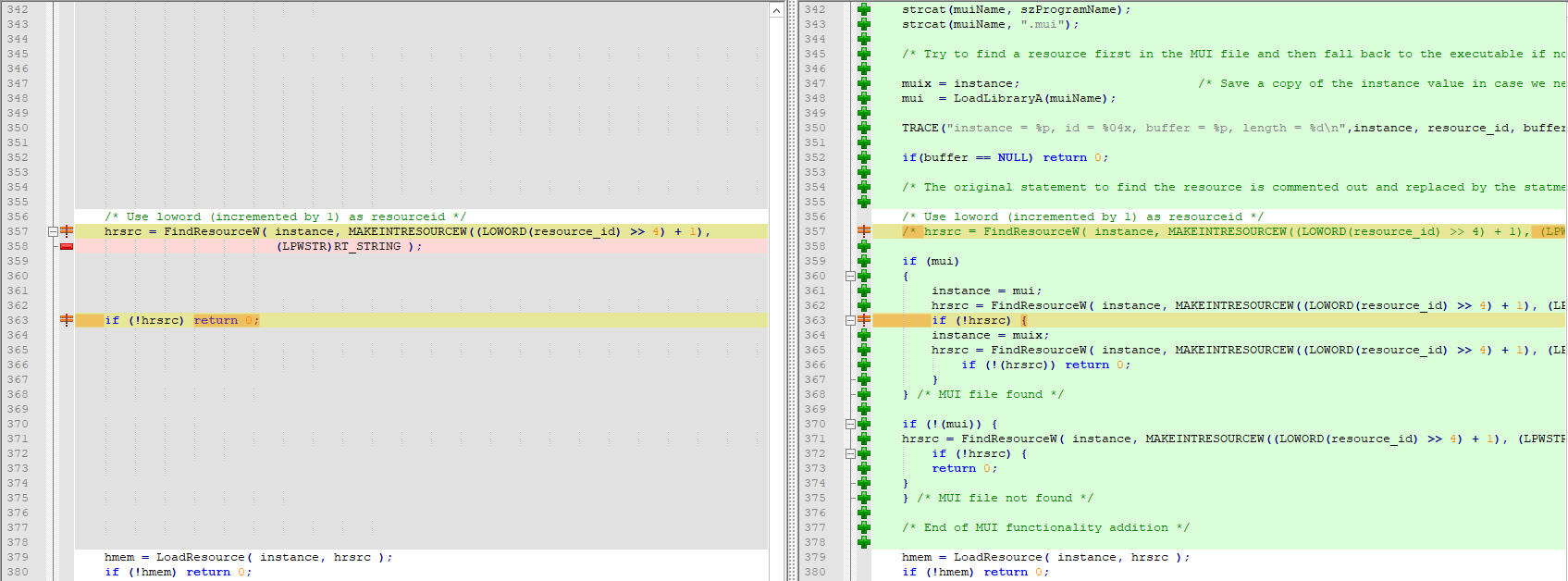Click 'if (!hrsrc) return 0;' on left line 363

coord(182,320)
